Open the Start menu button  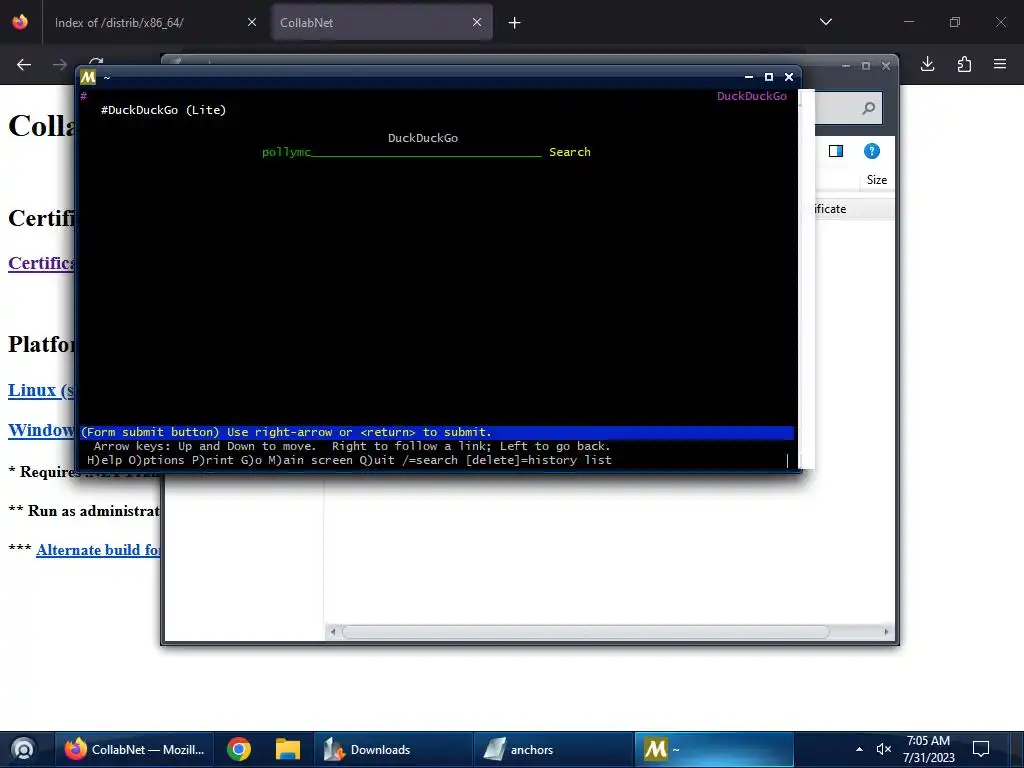pyautogui.click(x=24, y=749)
